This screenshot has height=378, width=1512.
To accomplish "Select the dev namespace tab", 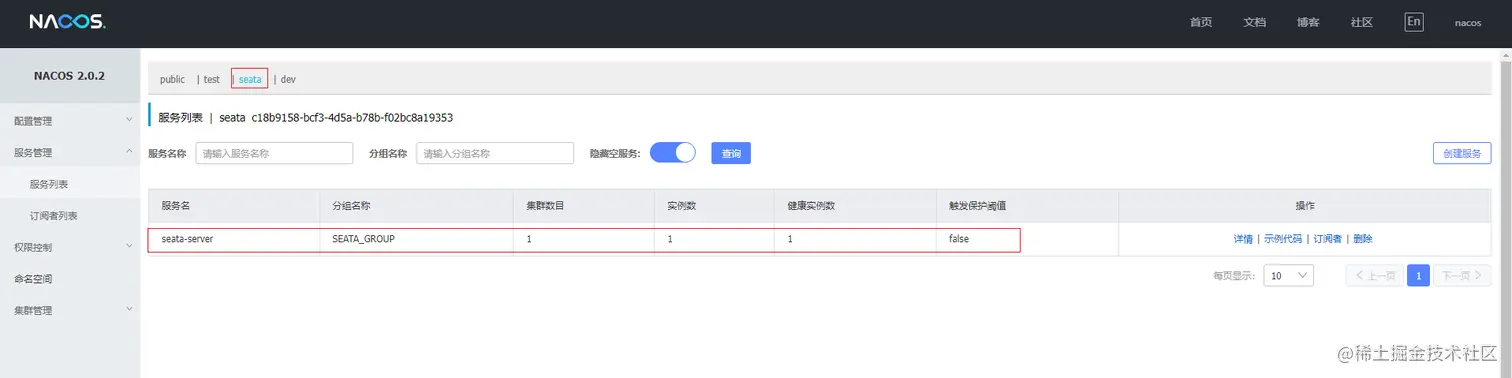I will (x=288, y=79).
